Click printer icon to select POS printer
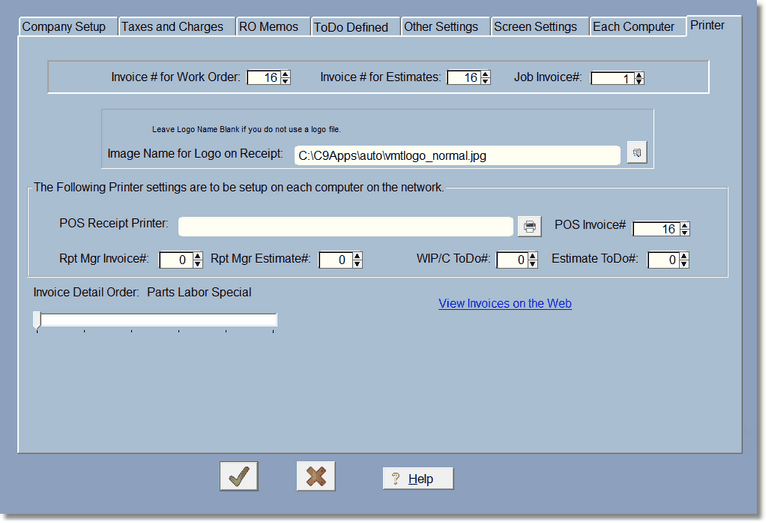Viewport: 766px width, 523px height. click(530, 227)
